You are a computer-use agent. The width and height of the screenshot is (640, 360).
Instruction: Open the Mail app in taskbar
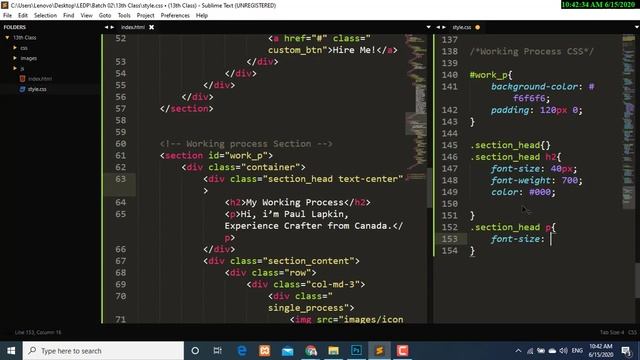tap(287, 351)
